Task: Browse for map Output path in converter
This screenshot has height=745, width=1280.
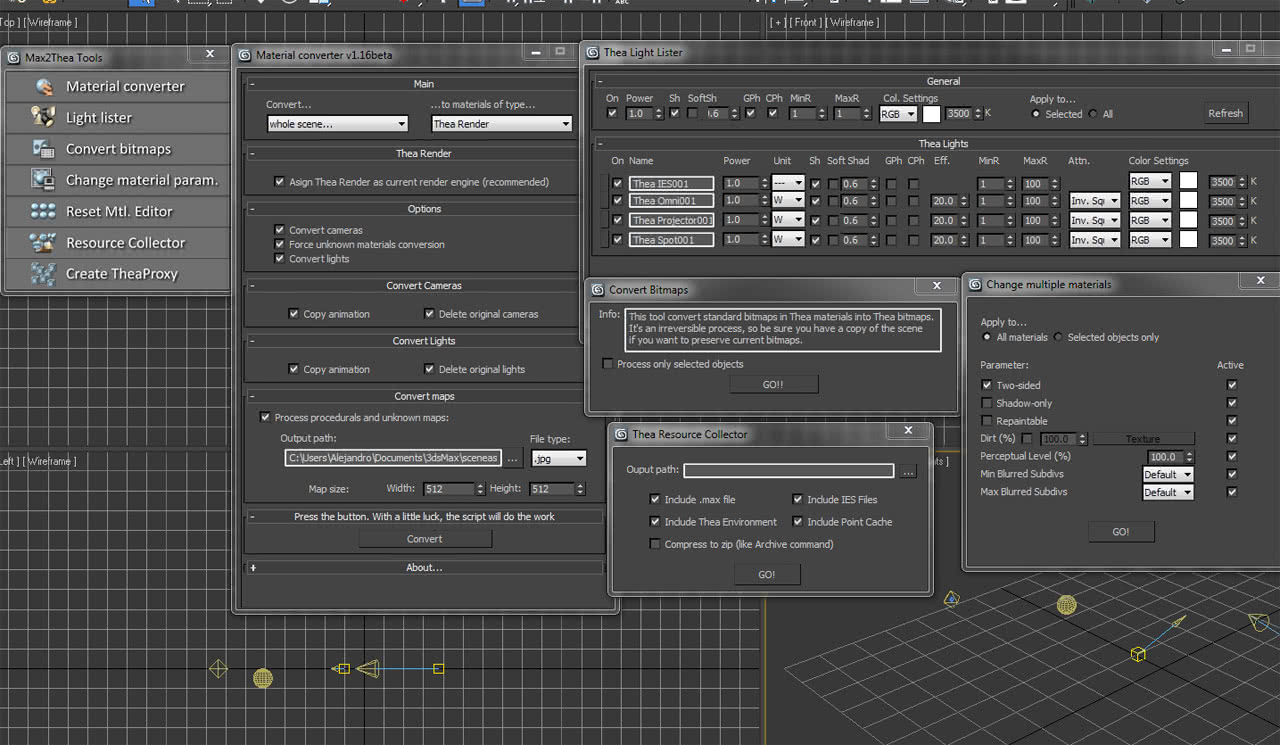Action: tap(512, 458)
